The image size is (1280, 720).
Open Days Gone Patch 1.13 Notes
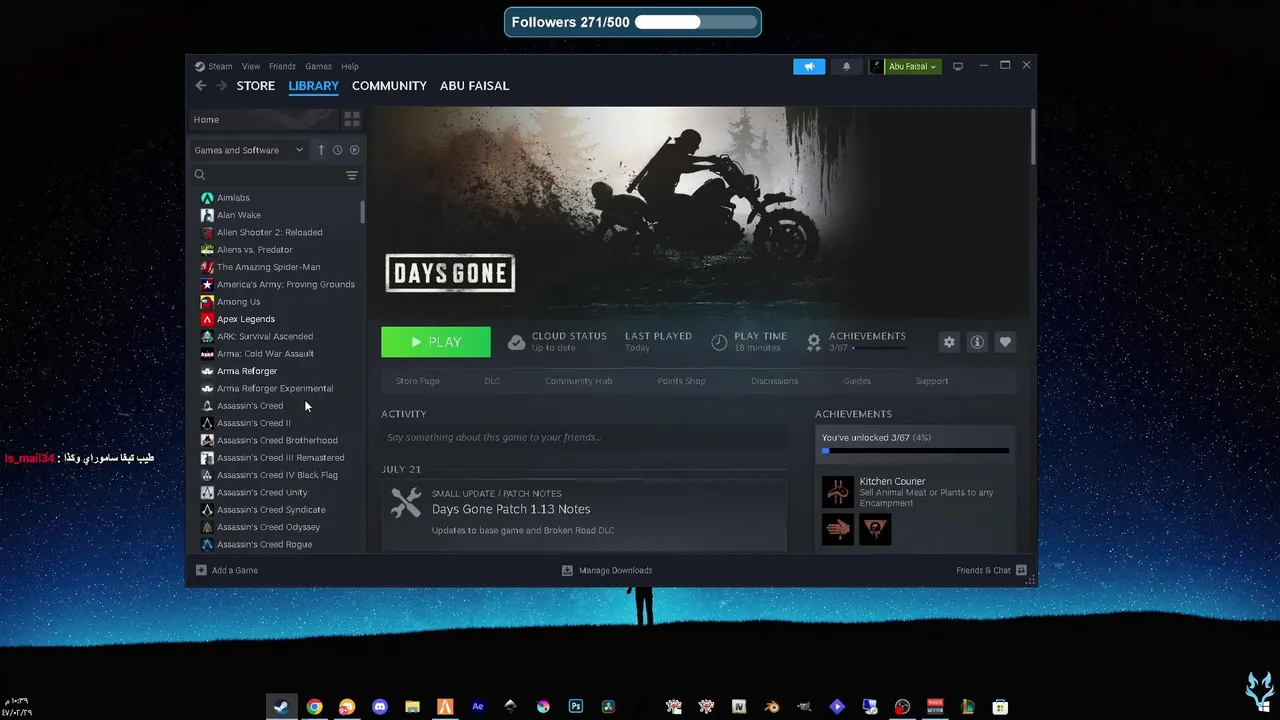(x=511, y=509)
